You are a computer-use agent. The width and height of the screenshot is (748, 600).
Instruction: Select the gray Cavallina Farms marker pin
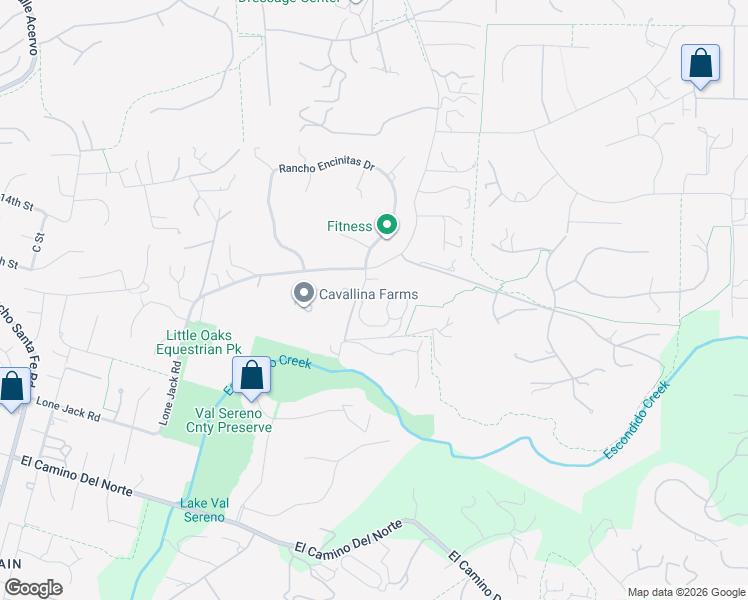[x=304, y=294]
